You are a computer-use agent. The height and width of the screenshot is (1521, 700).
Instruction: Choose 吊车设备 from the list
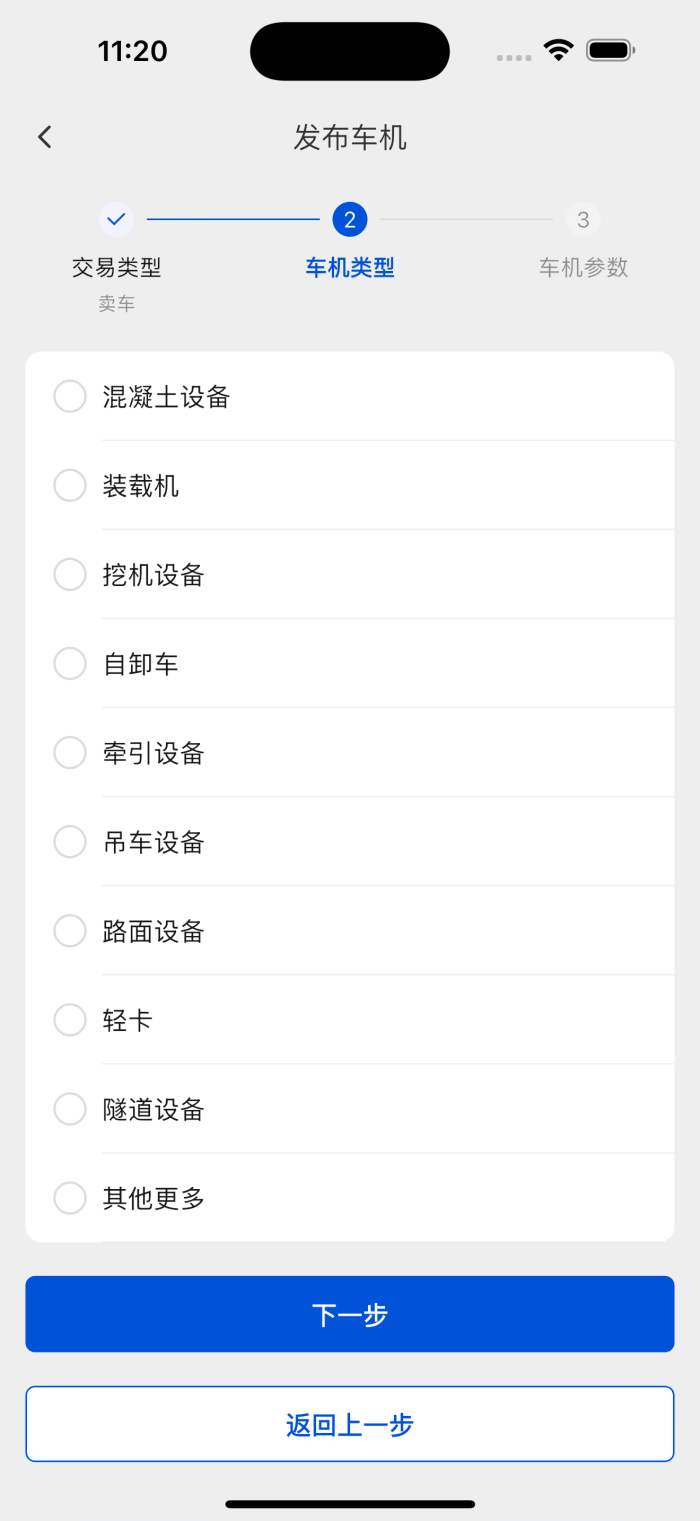(70, 841)
